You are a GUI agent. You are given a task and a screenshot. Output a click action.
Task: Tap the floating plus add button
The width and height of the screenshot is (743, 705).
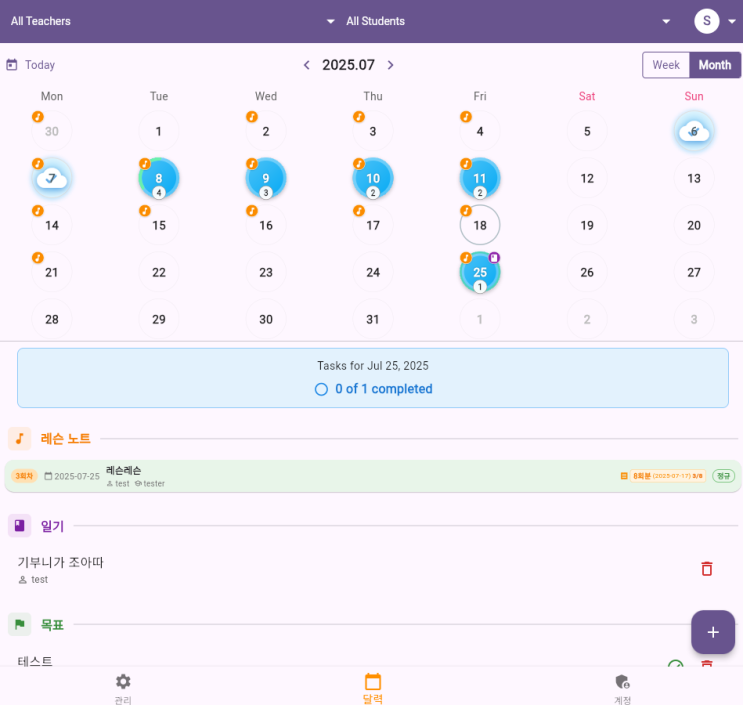[x=713, y=632]
